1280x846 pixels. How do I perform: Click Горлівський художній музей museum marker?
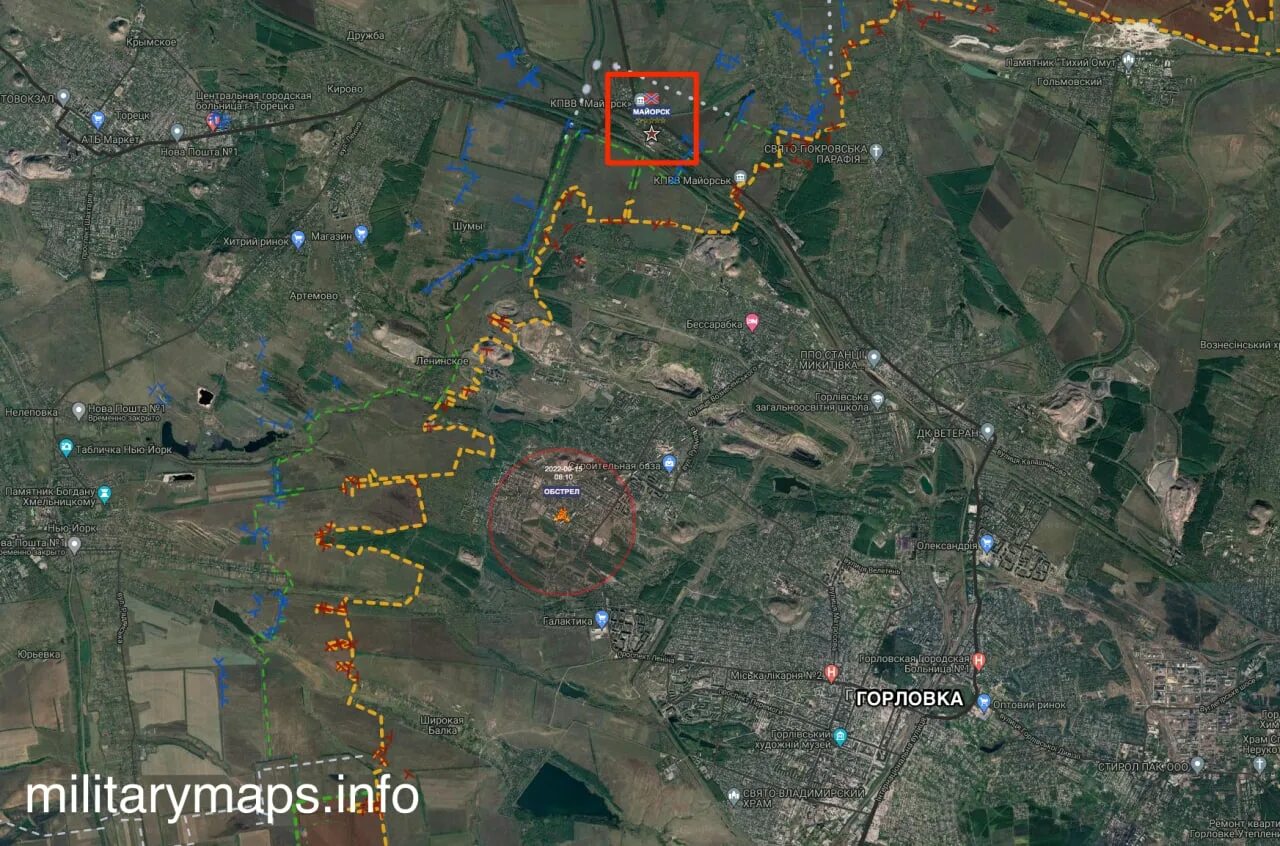coord(840,736)
